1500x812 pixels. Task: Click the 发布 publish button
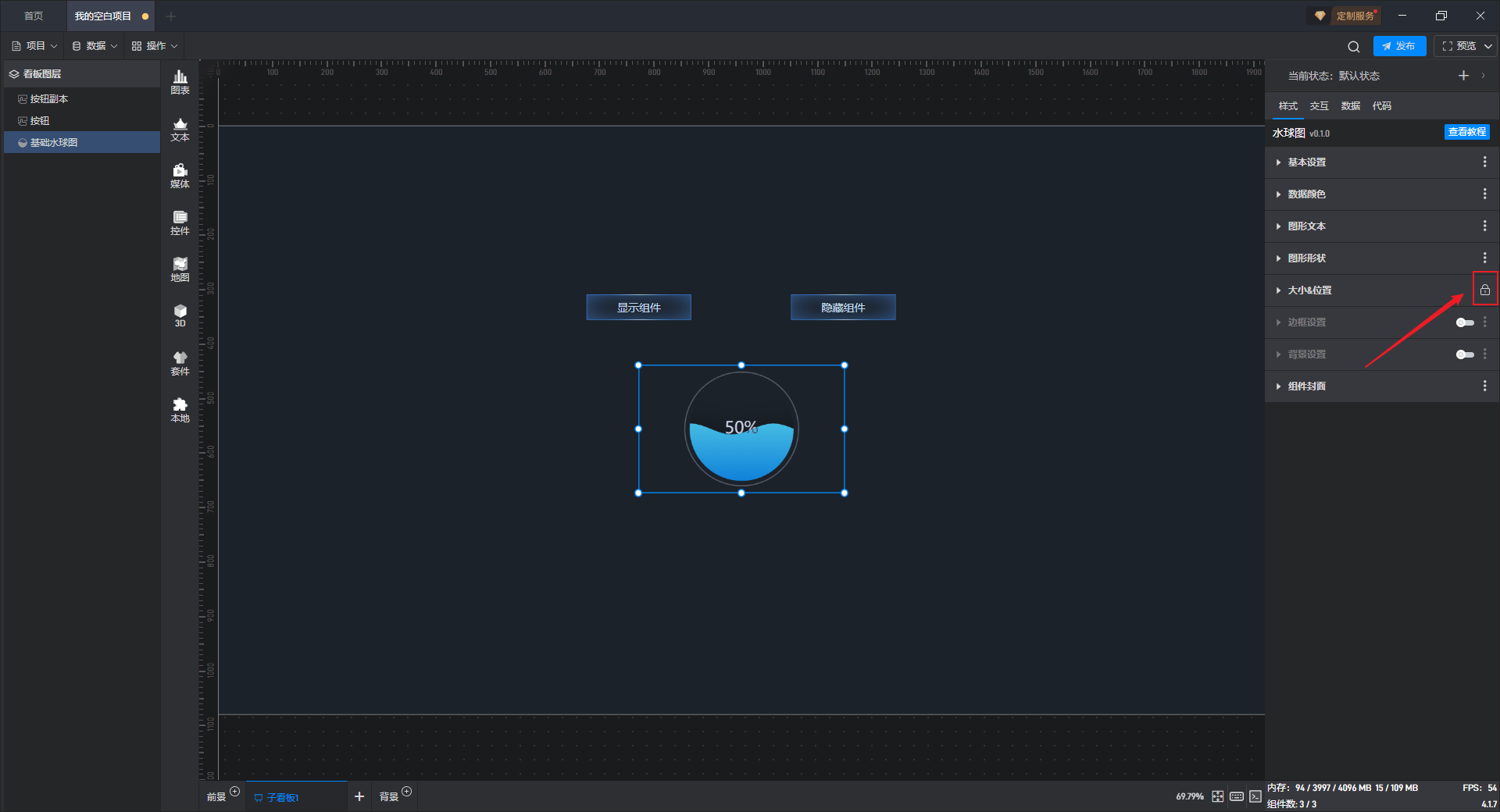tap(1399, 46)
